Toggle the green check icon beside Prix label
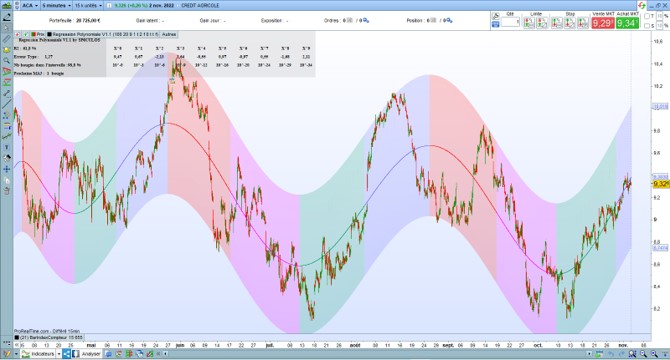Screen dimensions: 670x360 [26, 34]
